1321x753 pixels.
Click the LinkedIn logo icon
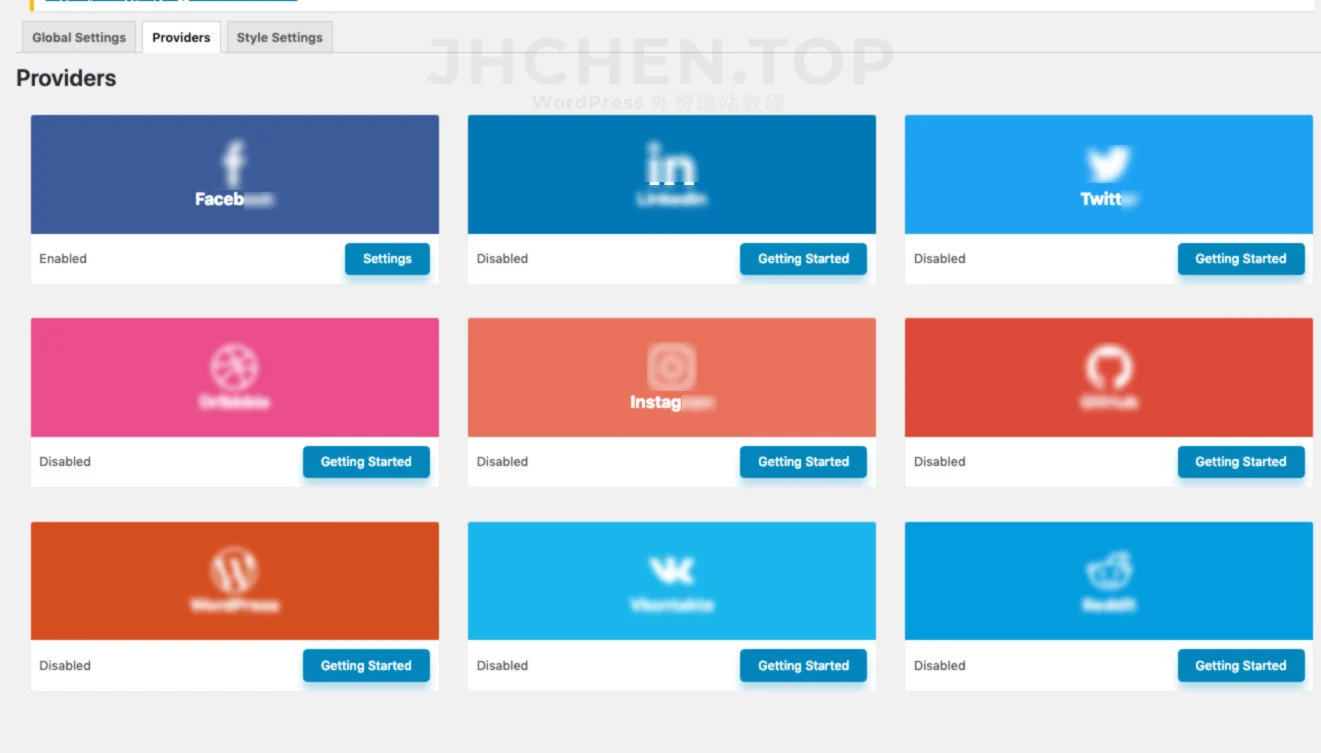pyautogui.click(x=671, y=164)
